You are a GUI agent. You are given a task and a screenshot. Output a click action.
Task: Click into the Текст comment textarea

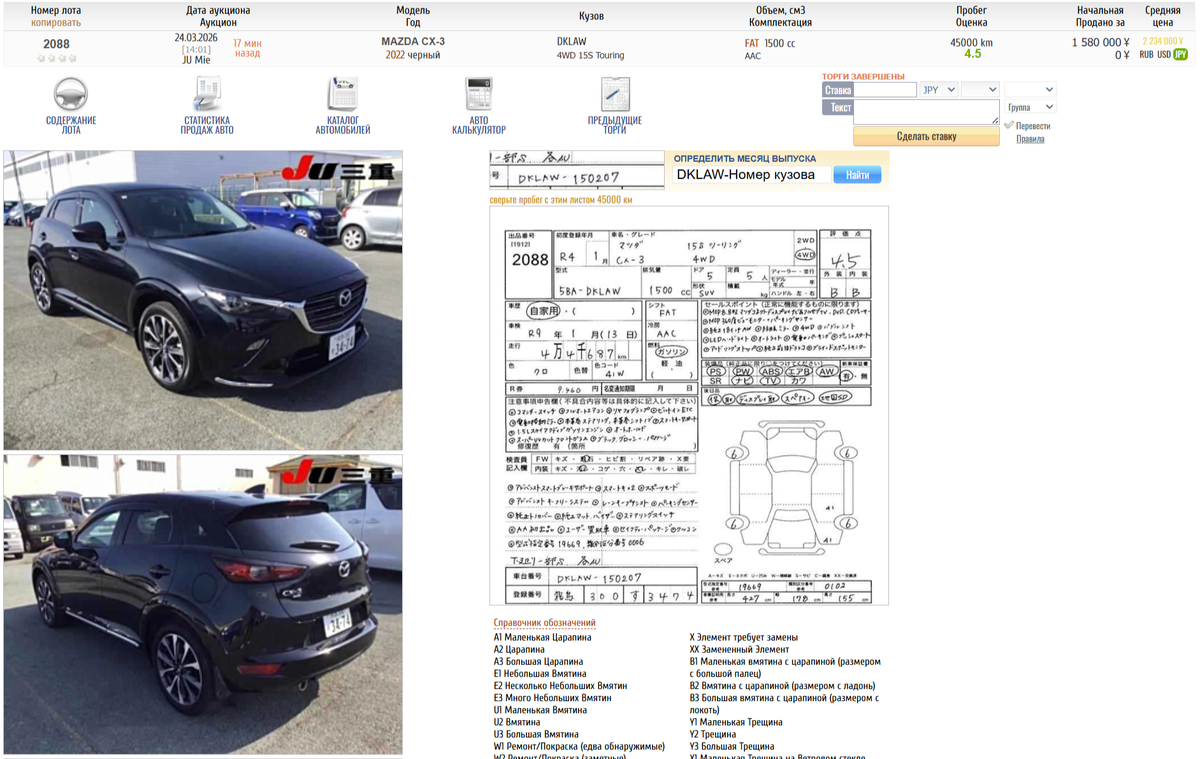927,111
